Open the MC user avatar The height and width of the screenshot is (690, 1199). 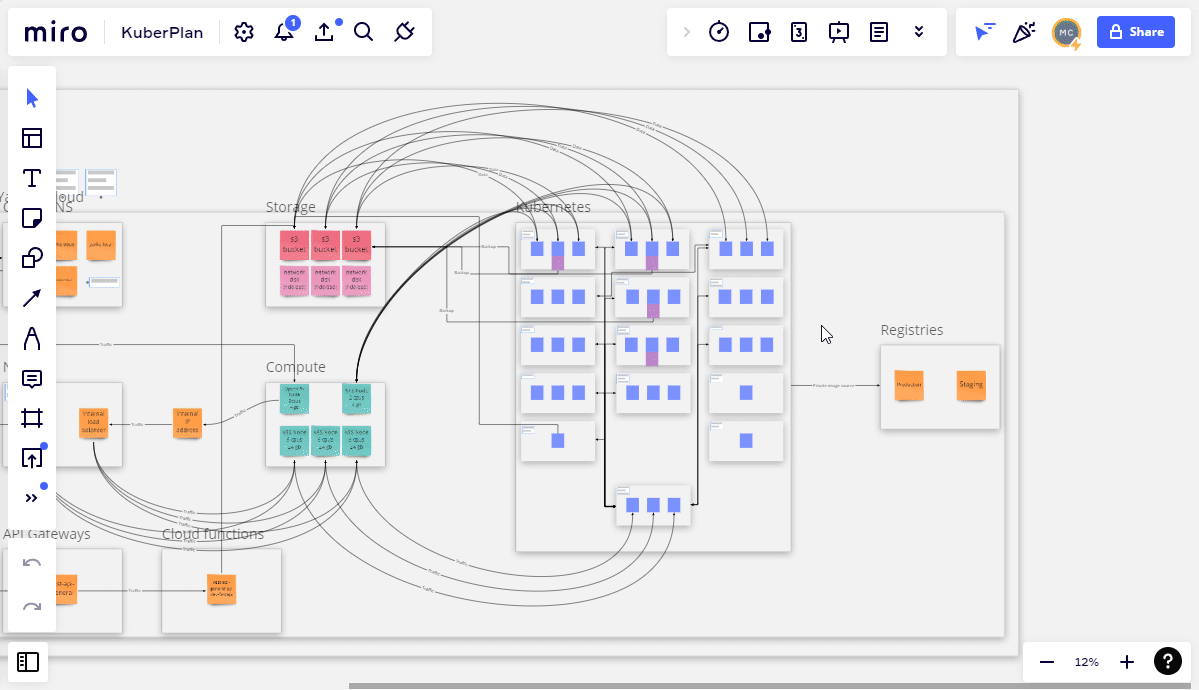click(1067, 33)
